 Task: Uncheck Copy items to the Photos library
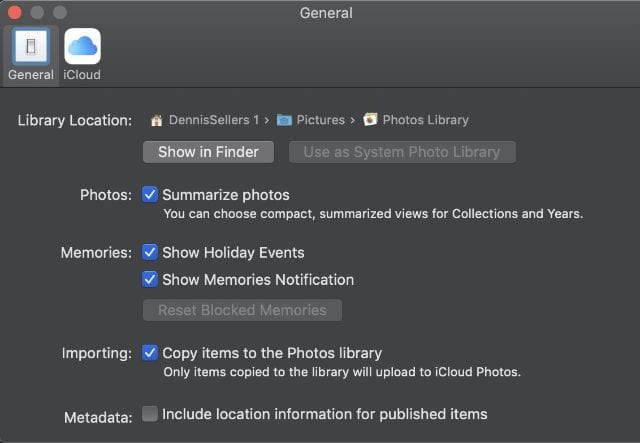pyautogui.click(x=150, y=352)
